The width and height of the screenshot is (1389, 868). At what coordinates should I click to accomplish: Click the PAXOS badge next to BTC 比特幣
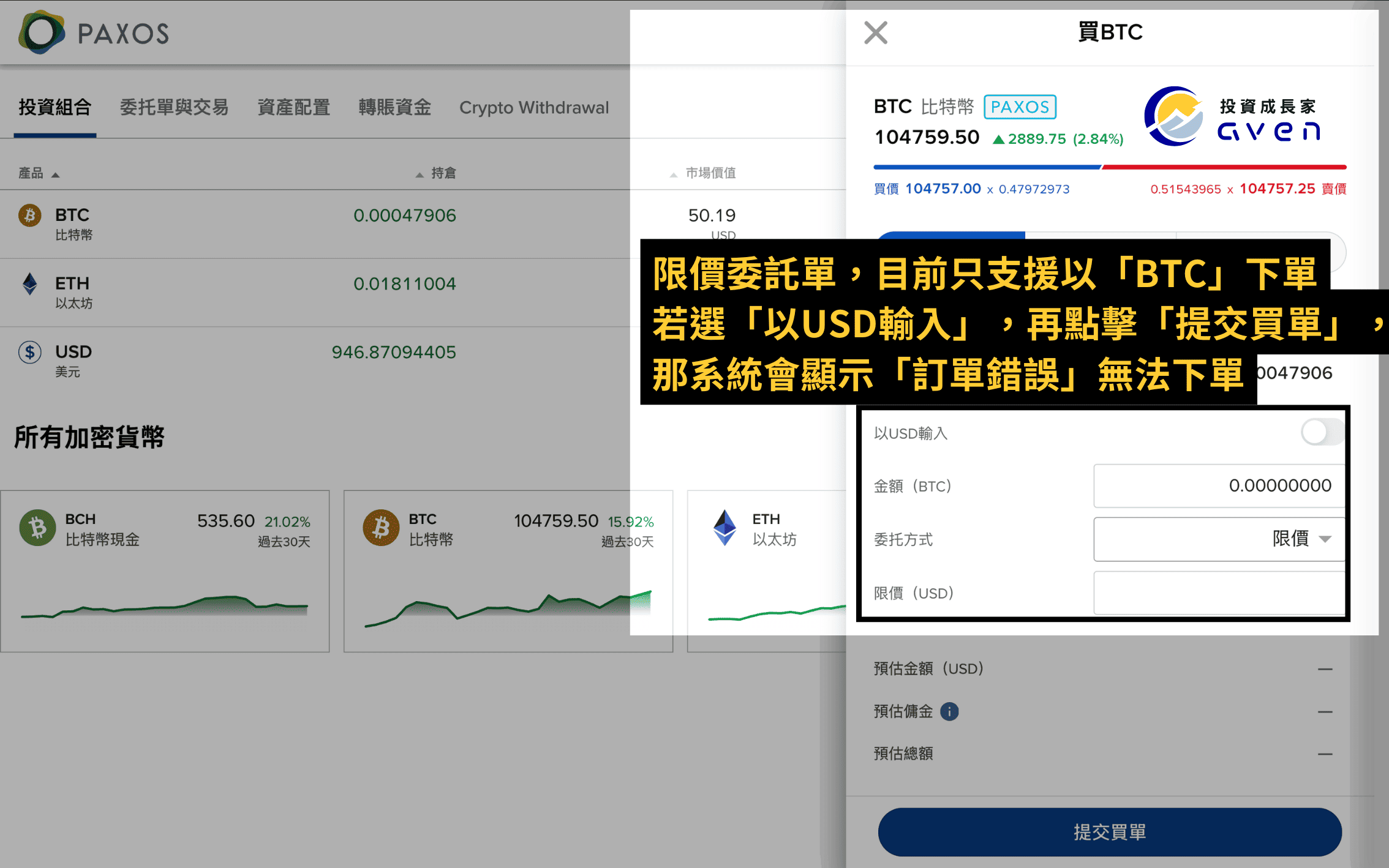[1019, 106]
